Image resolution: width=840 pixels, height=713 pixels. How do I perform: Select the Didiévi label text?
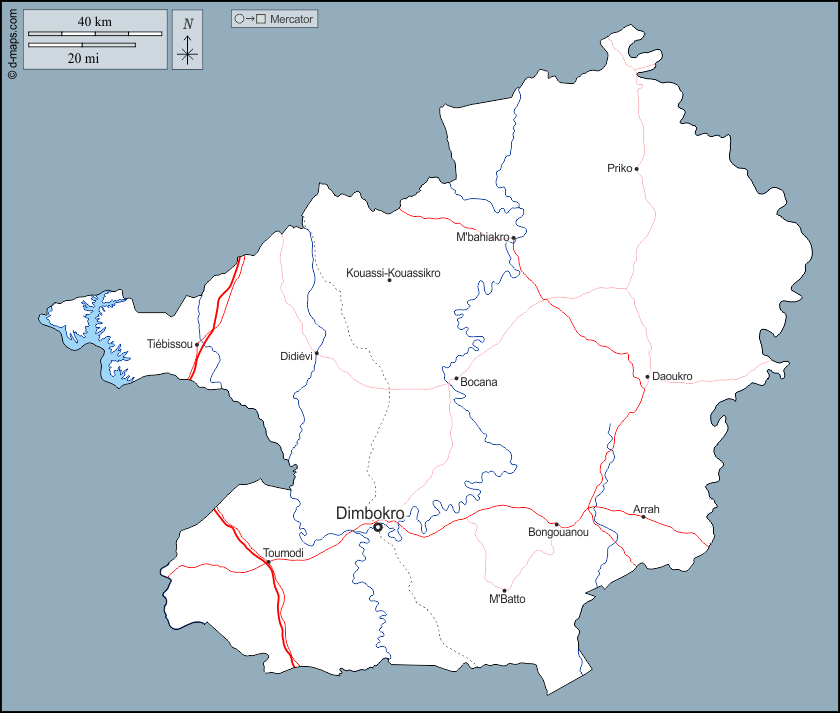(296, 356)
